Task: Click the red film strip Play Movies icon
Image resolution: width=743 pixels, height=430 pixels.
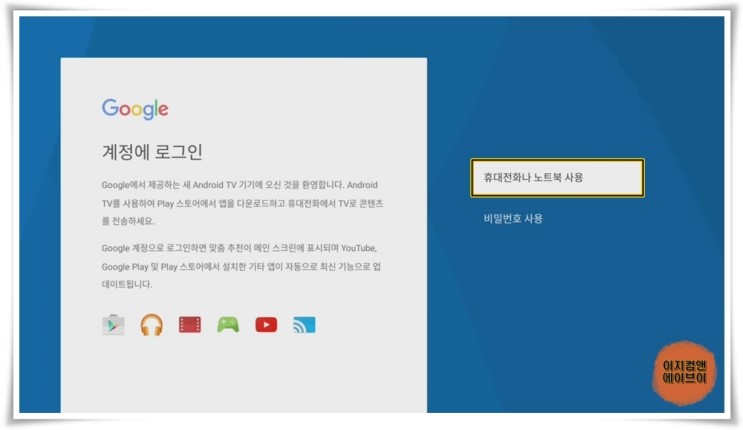Action: 190,325
